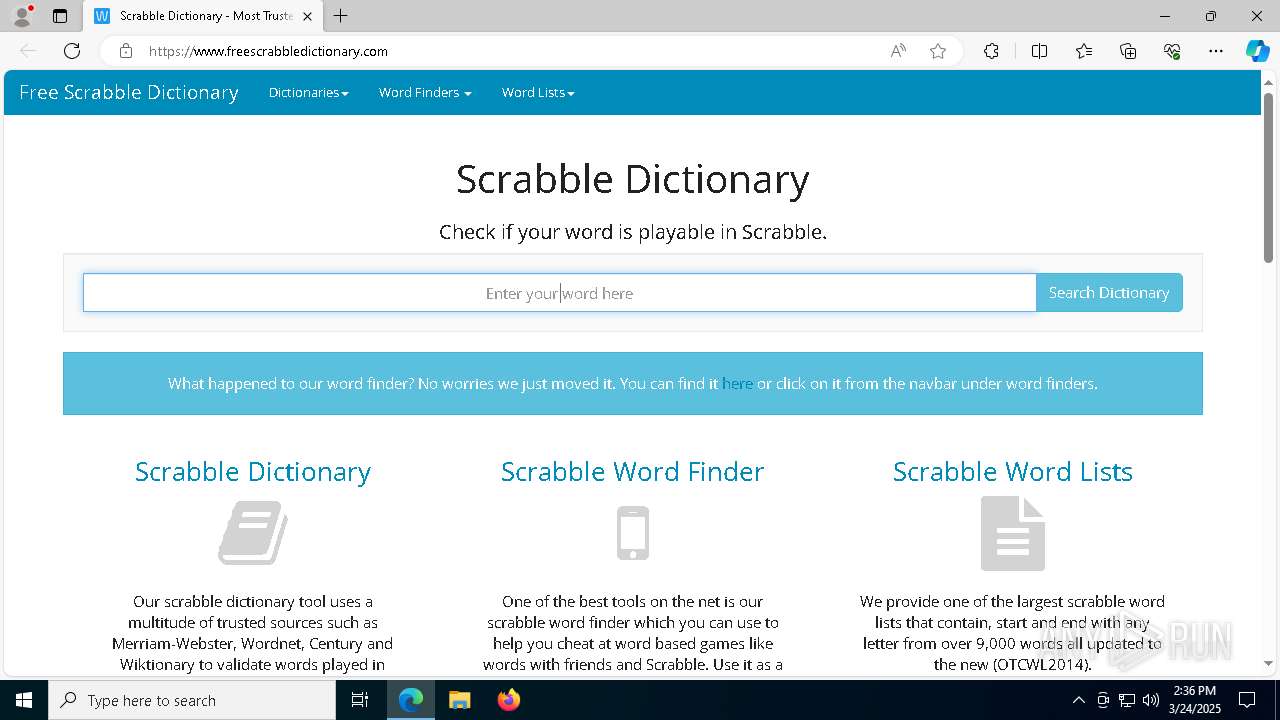Click the scrollbar down arrow
Image resolution: width=1280 pixels, height=720 pixels.
click(x=1268, y=663)
